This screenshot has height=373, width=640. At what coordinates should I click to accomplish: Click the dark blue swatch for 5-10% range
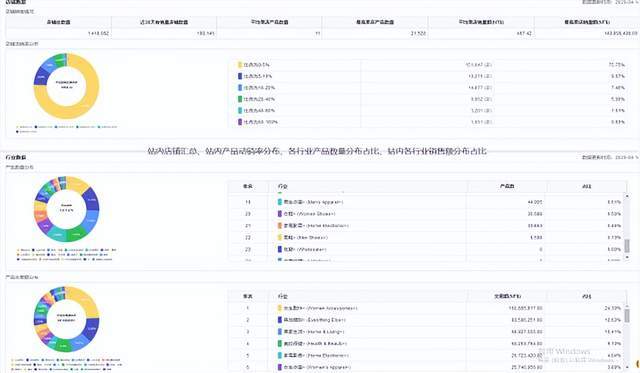(x=240, y=76)
